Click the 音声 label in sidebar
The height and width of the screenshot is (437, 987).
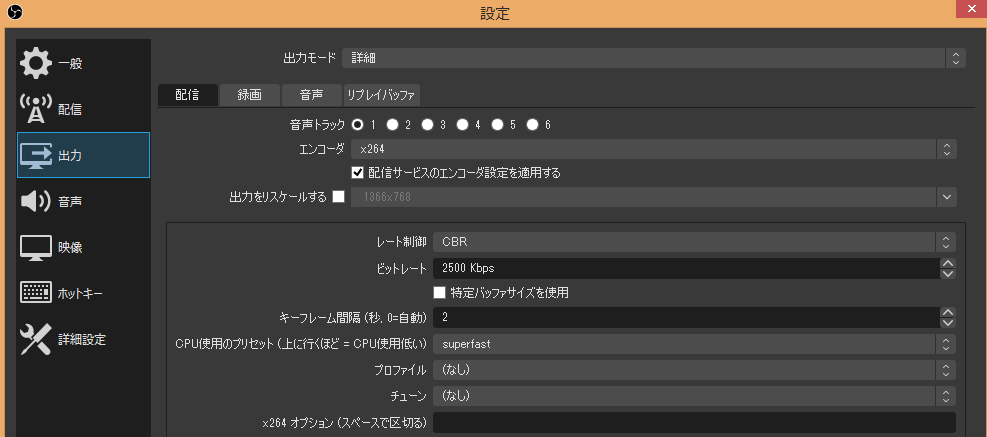point(70,202)
